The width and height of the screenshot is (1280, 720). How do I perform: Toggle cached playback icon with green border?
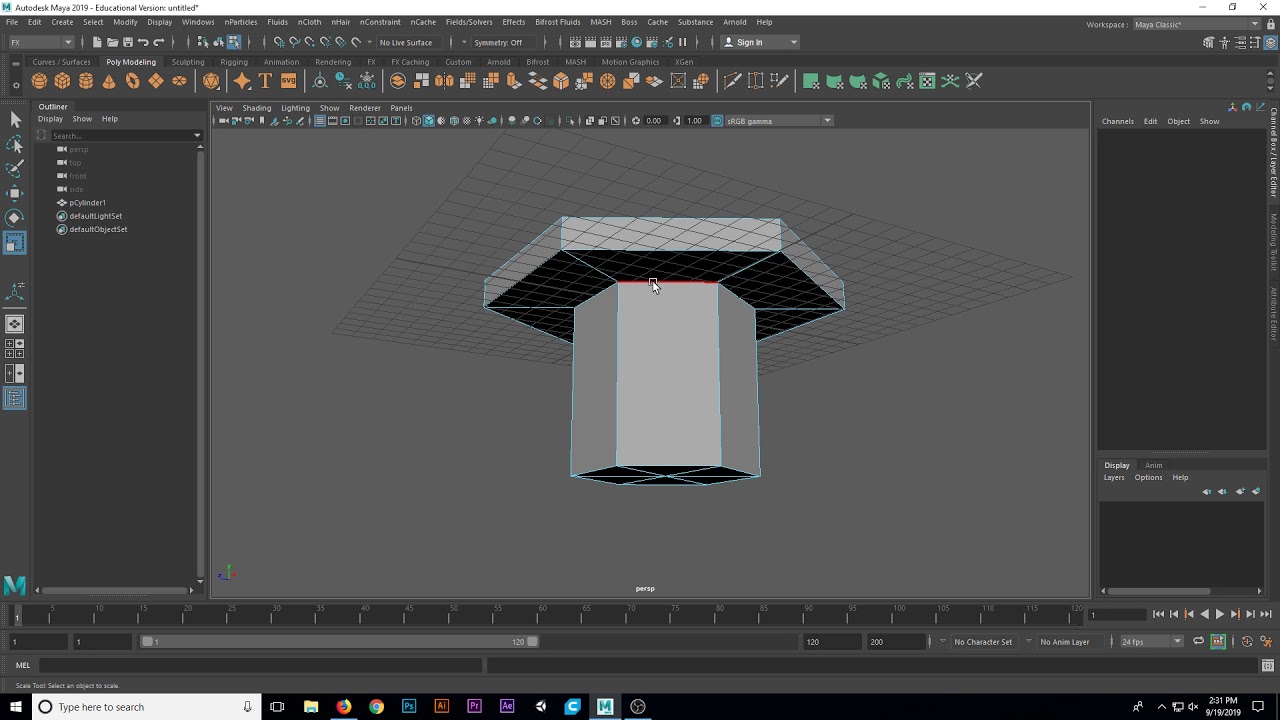1218,641
